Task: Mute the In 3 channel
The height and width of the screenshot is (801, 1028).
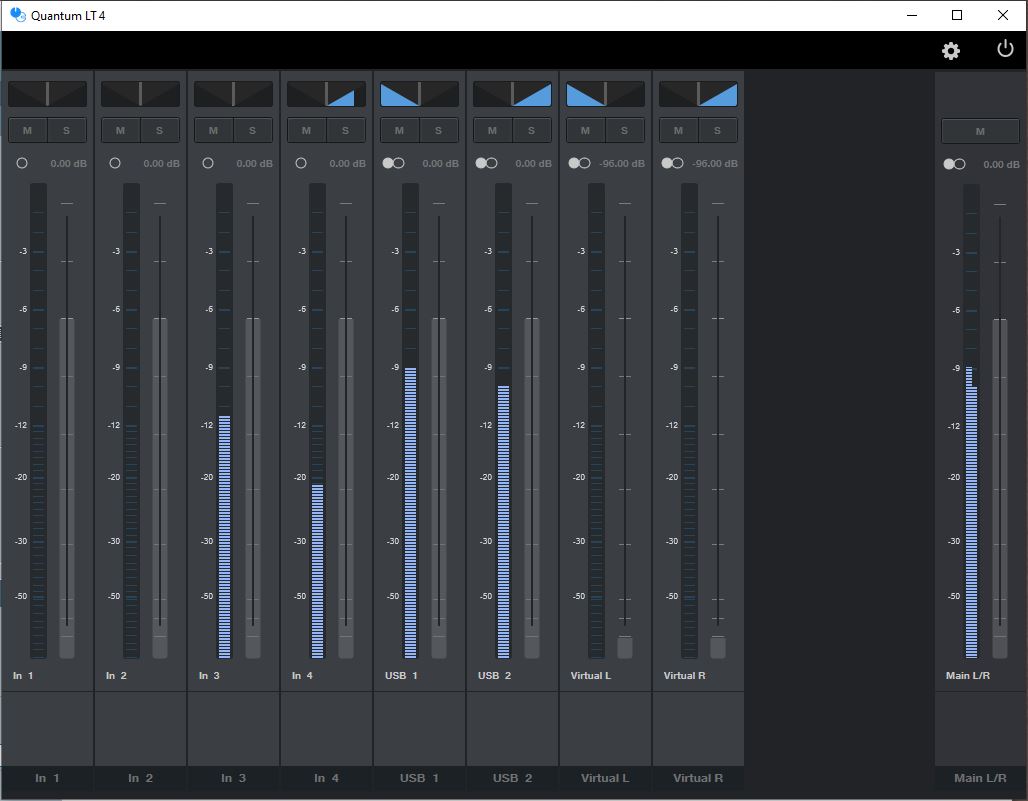Action: [214, 130]
